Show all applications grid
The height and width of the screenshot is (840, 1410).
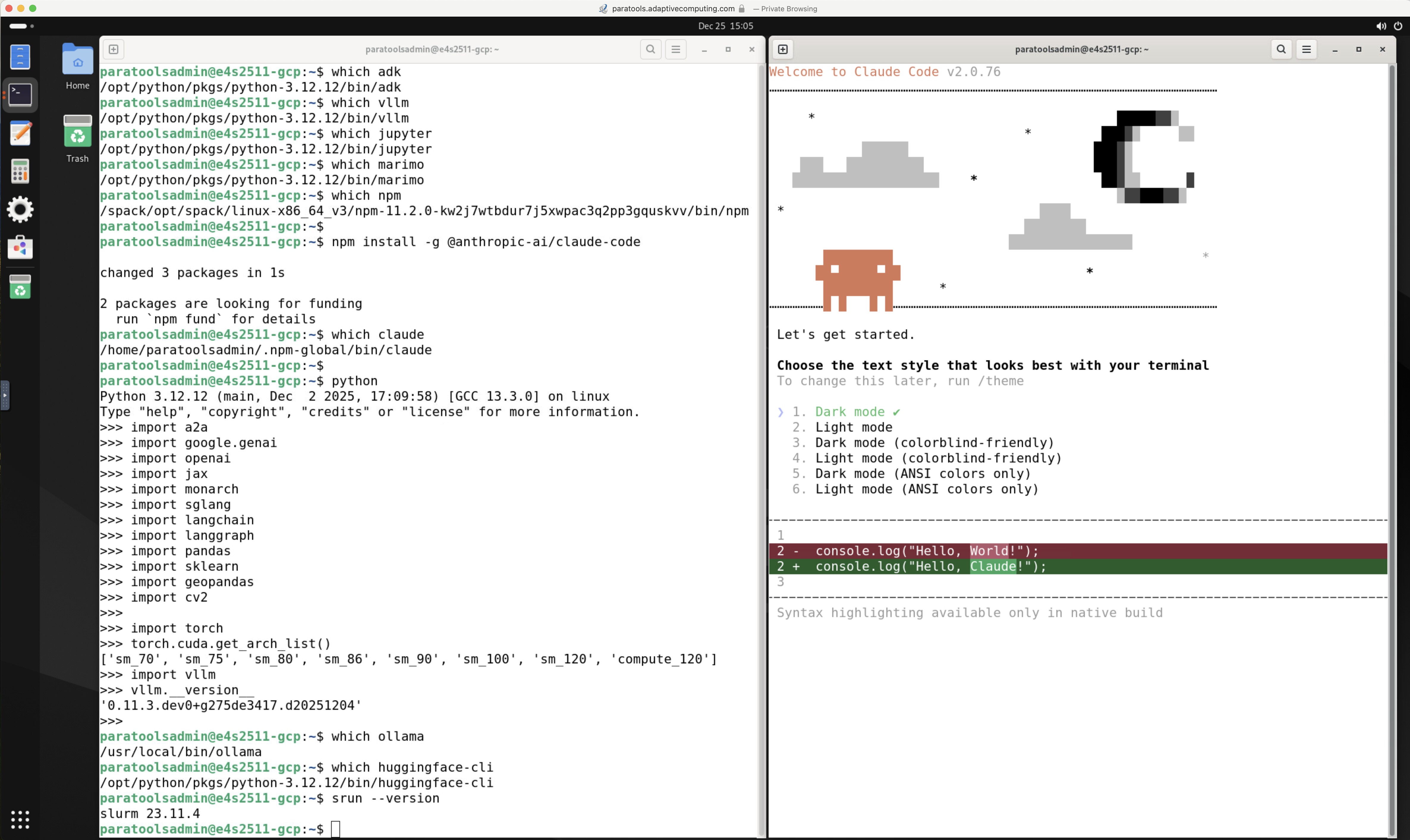(21, 819)
